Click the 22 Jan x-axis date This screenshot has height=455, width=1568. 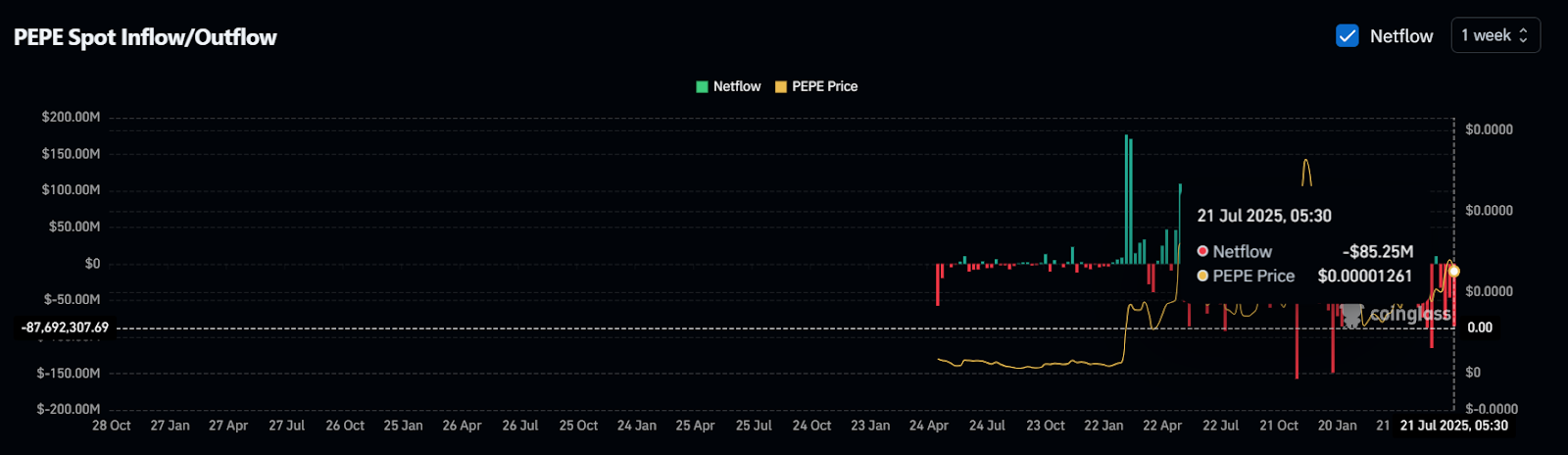(x=1103, y=426)
